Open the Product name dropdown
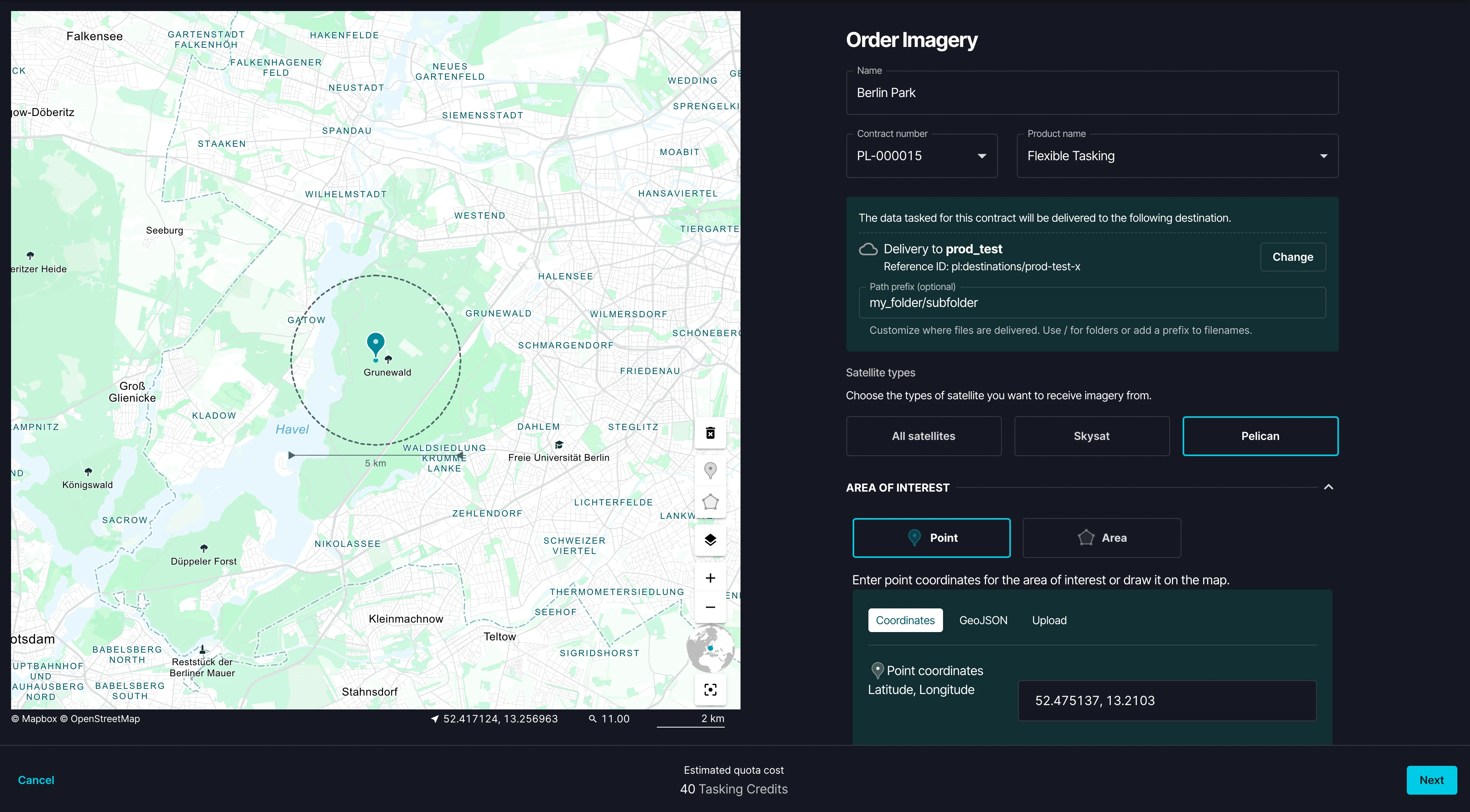Image resolution: width=1470 pixels, height=812 pixels. point(1177,156)
